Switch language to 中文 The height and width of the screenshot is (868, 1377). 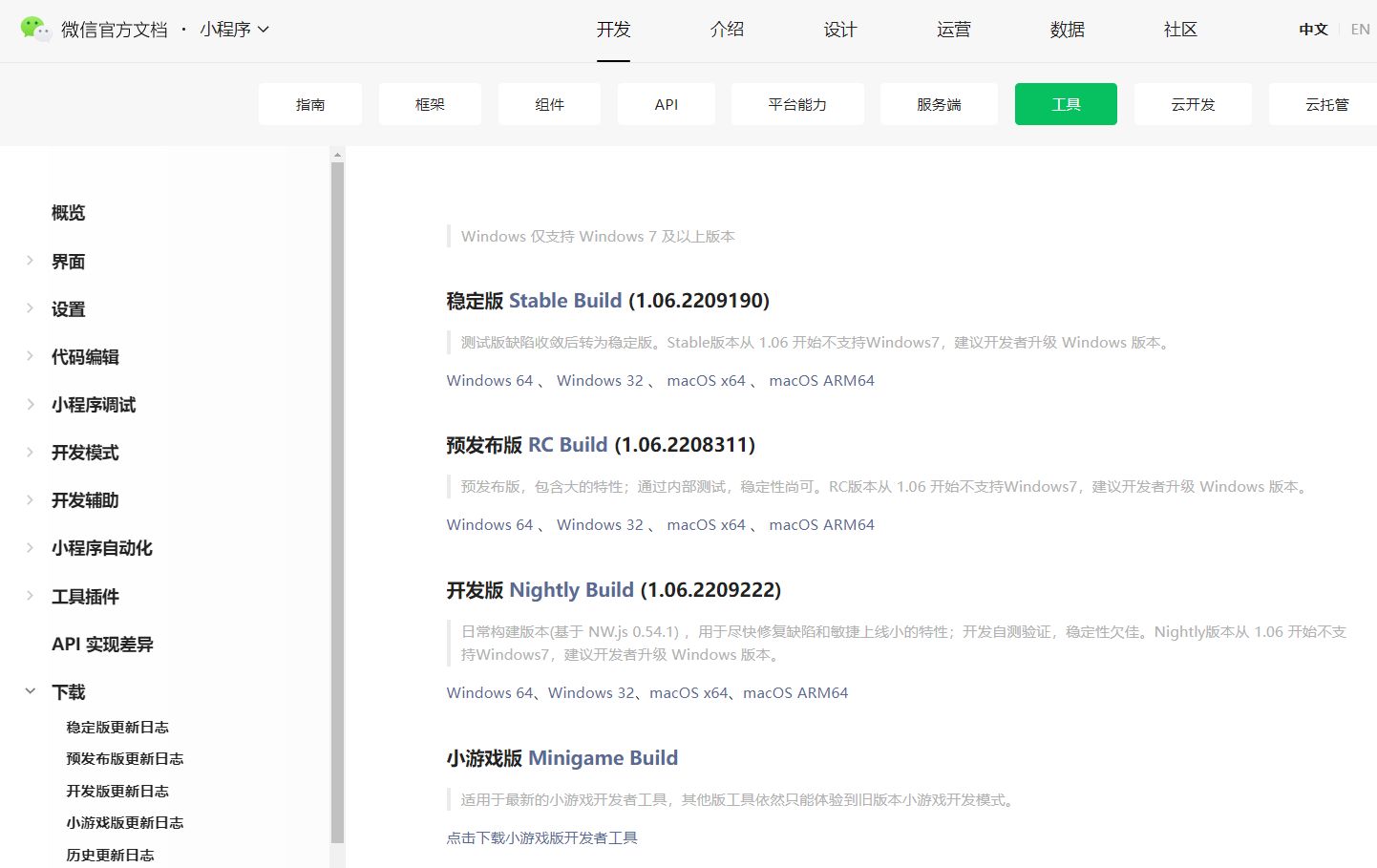pyautogui.click(x=1314, y=30)
